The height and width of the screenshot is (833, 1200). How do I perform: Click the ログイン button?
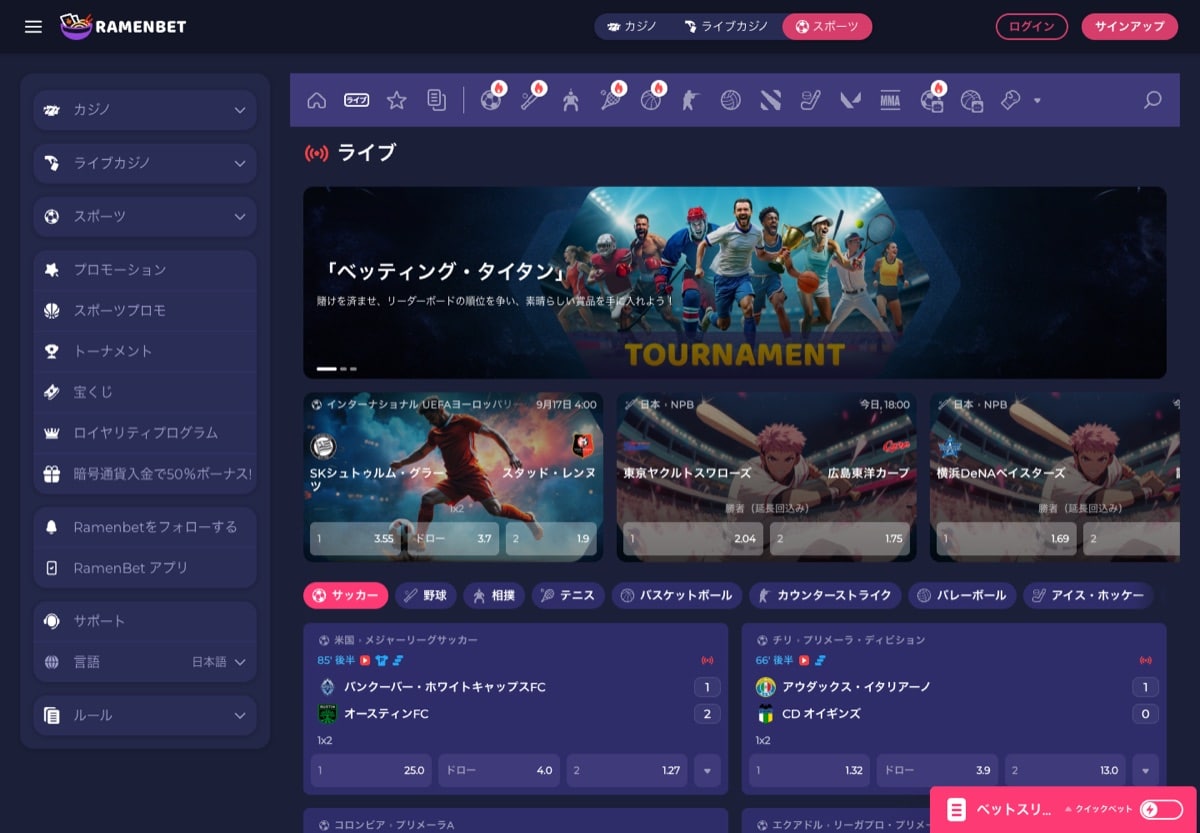pyautogui.click(x=1032, y=27)
